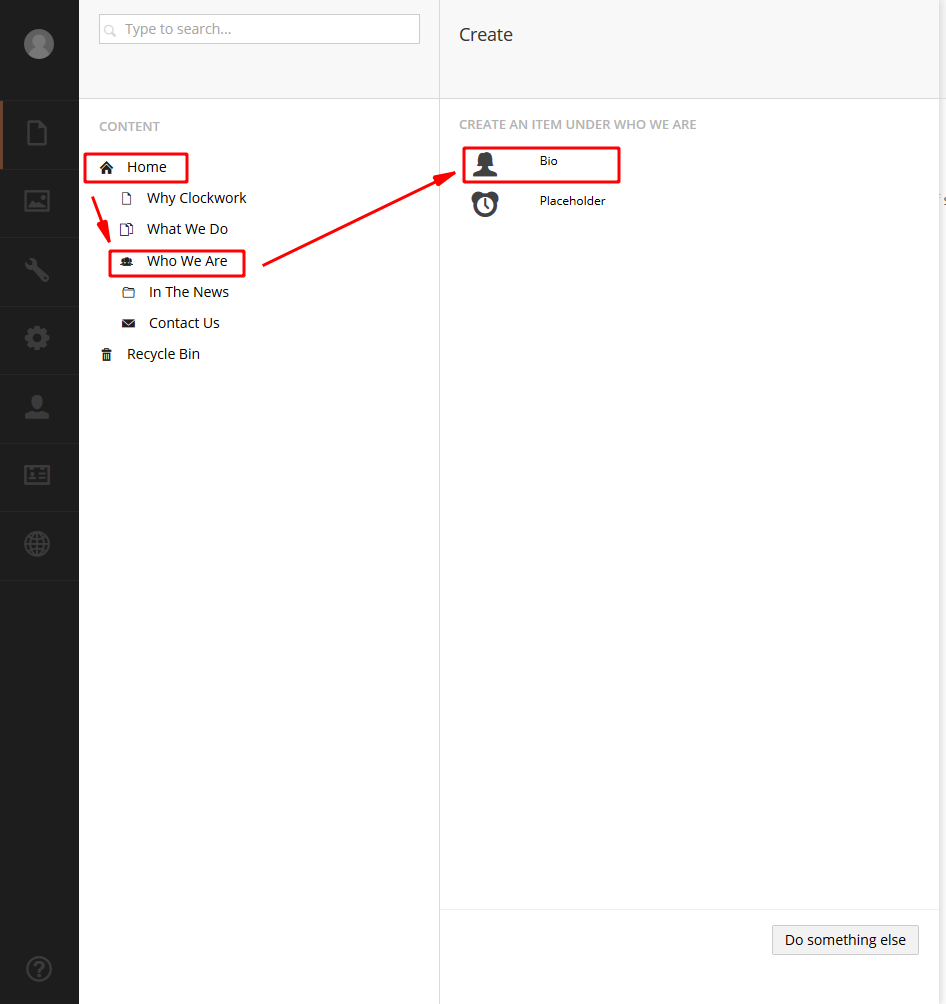The height and width of the screenshot is (1004, 946).
Task: Open Translation globe icon in sidebar
Action: (38, 544)
